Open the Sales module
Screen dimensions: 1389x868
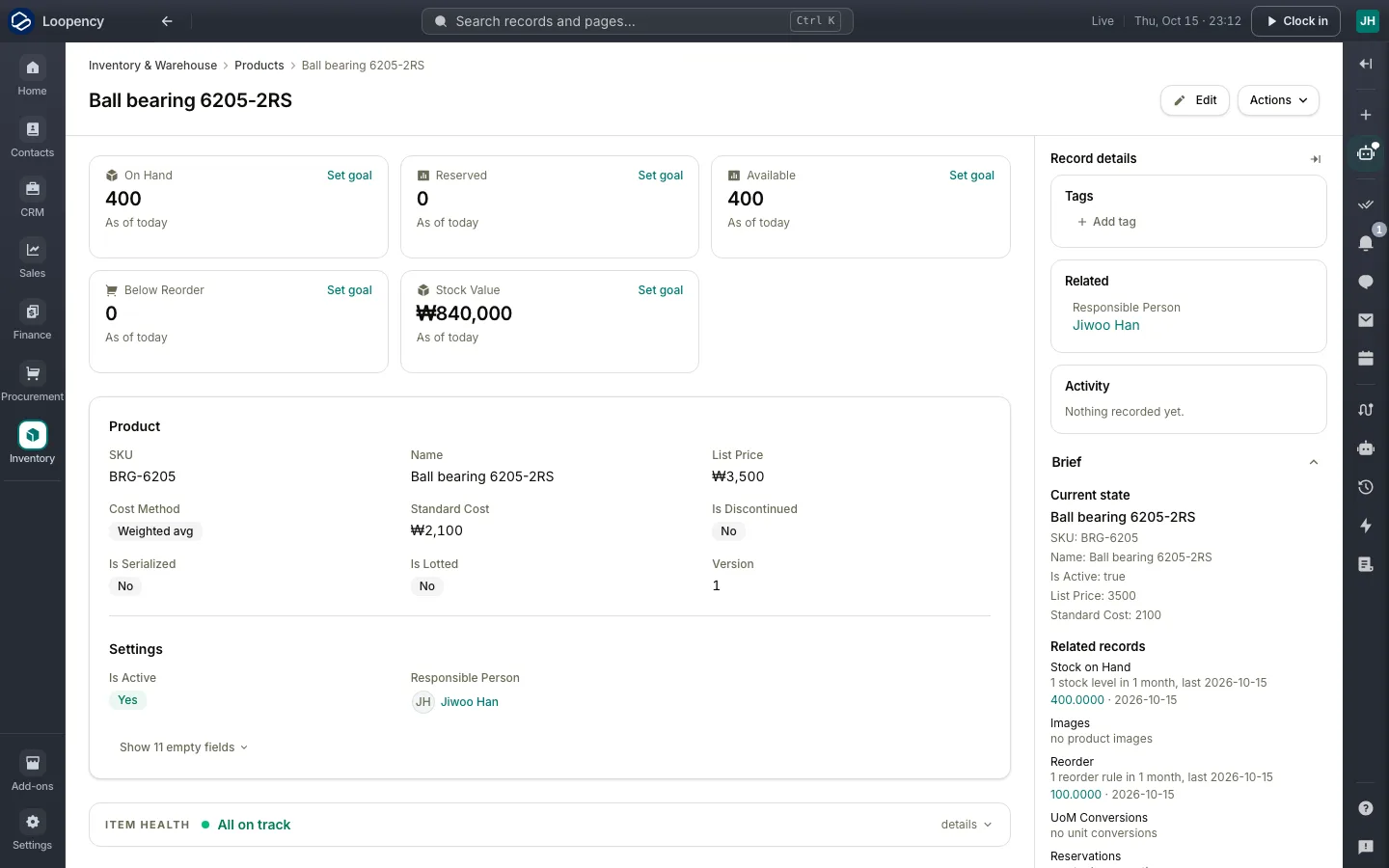[32, 259]
